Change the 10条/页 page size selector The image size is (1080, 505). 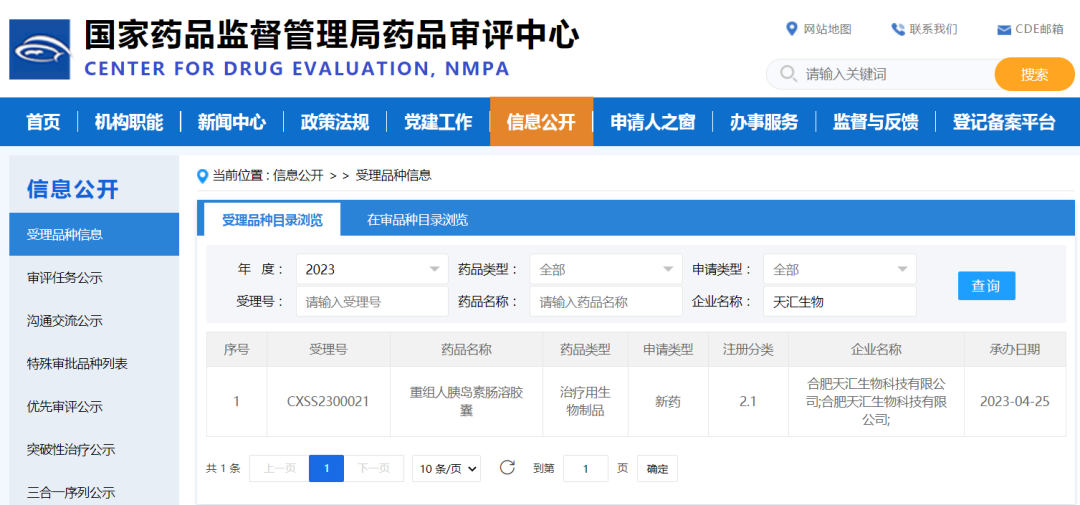pyautogui.click(x=446, y=469)
